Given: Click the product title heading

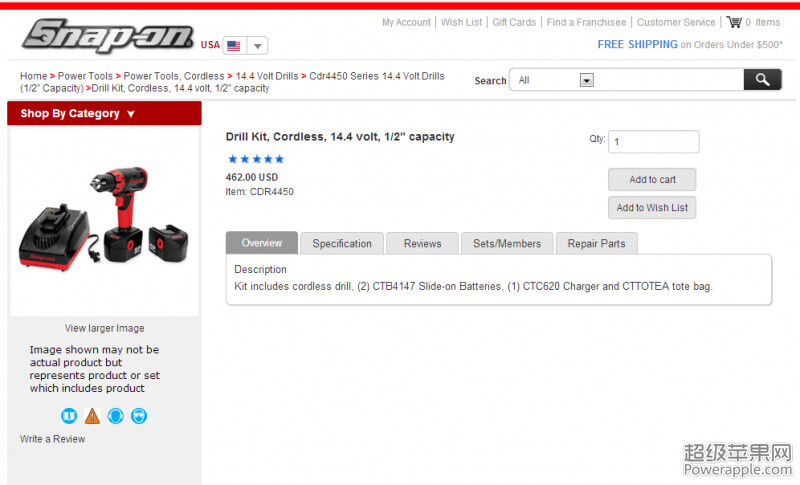Looking at the screenshot, I should click(340, 137).
